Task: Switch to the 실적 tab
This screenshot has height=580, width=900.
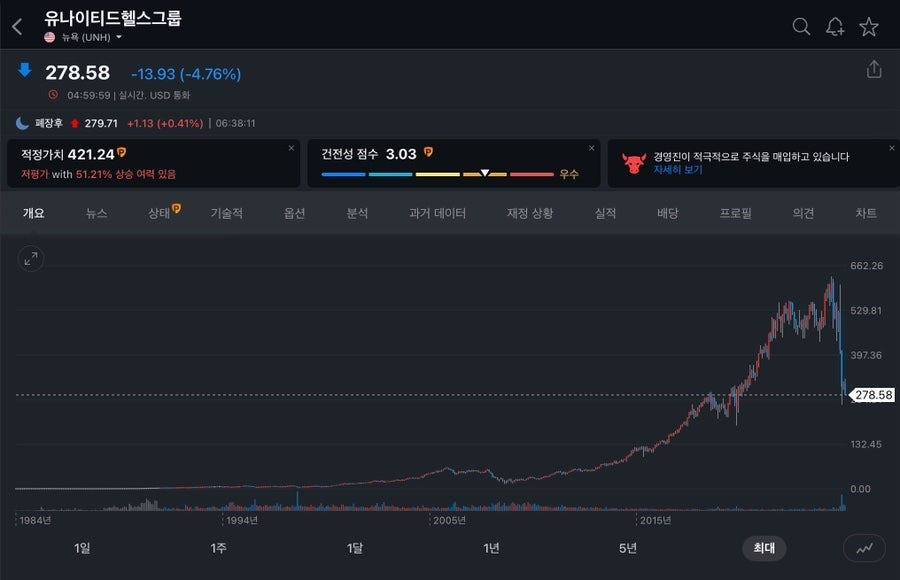Action: (606, 214)
